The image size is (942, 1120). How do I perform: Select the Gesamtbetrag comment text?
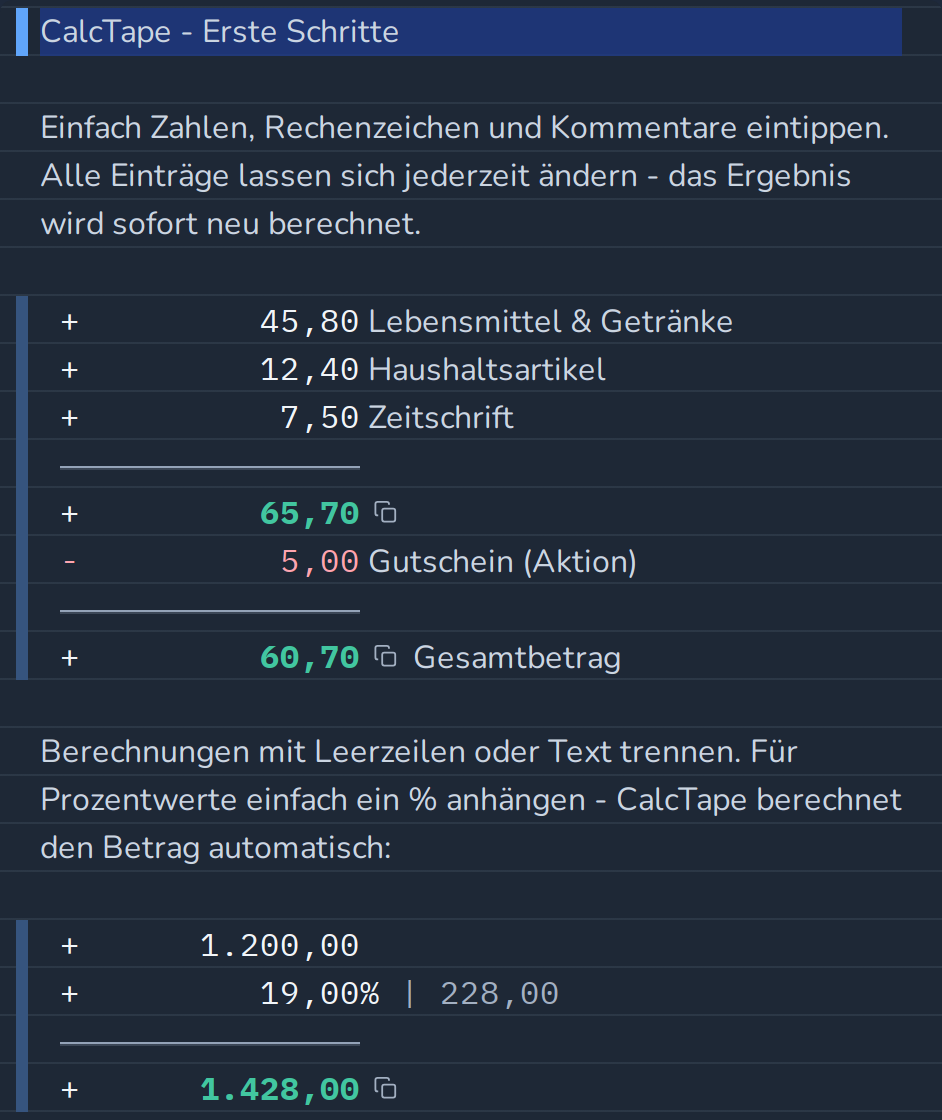(x=517, y=658)
